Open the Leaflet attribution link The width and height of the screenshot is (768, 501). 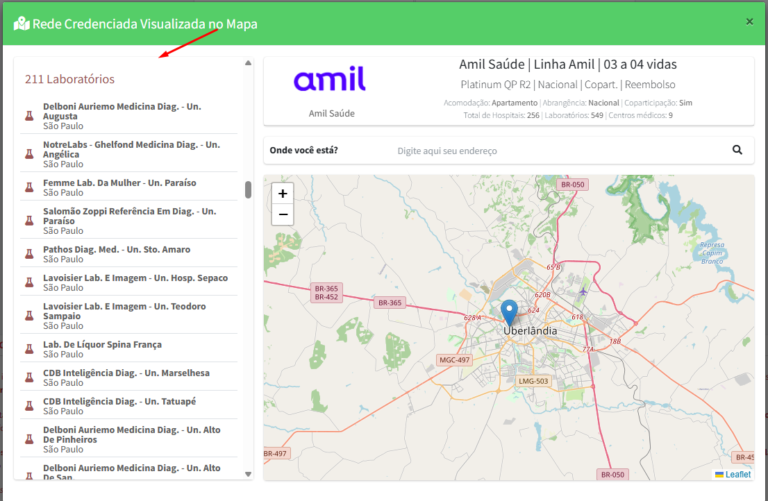coord(738,474)
